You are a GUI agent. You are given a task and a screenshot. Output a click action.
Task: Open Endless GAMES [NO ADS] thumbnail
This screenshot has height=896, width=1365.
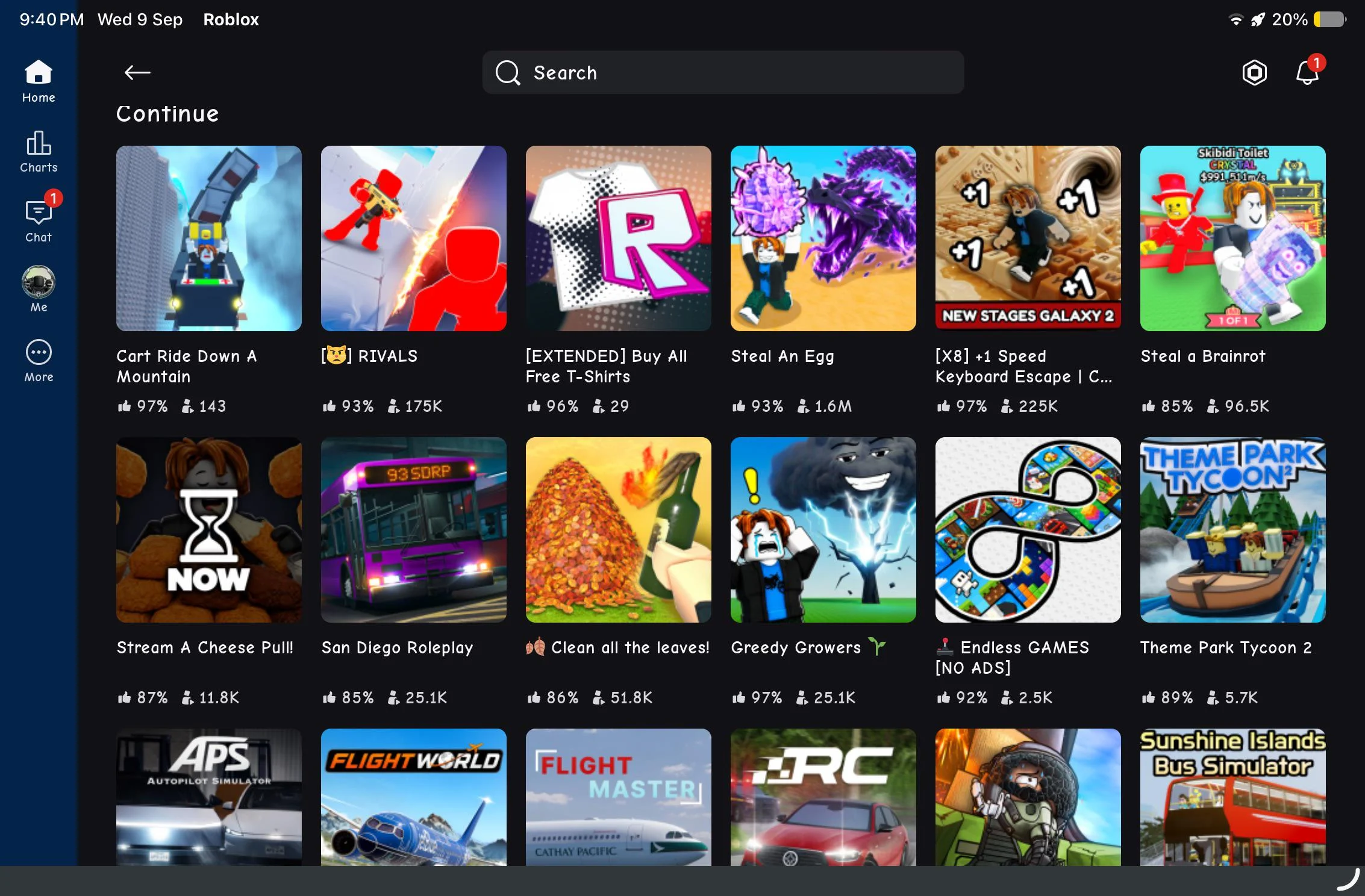click(x=1028, y=530)
